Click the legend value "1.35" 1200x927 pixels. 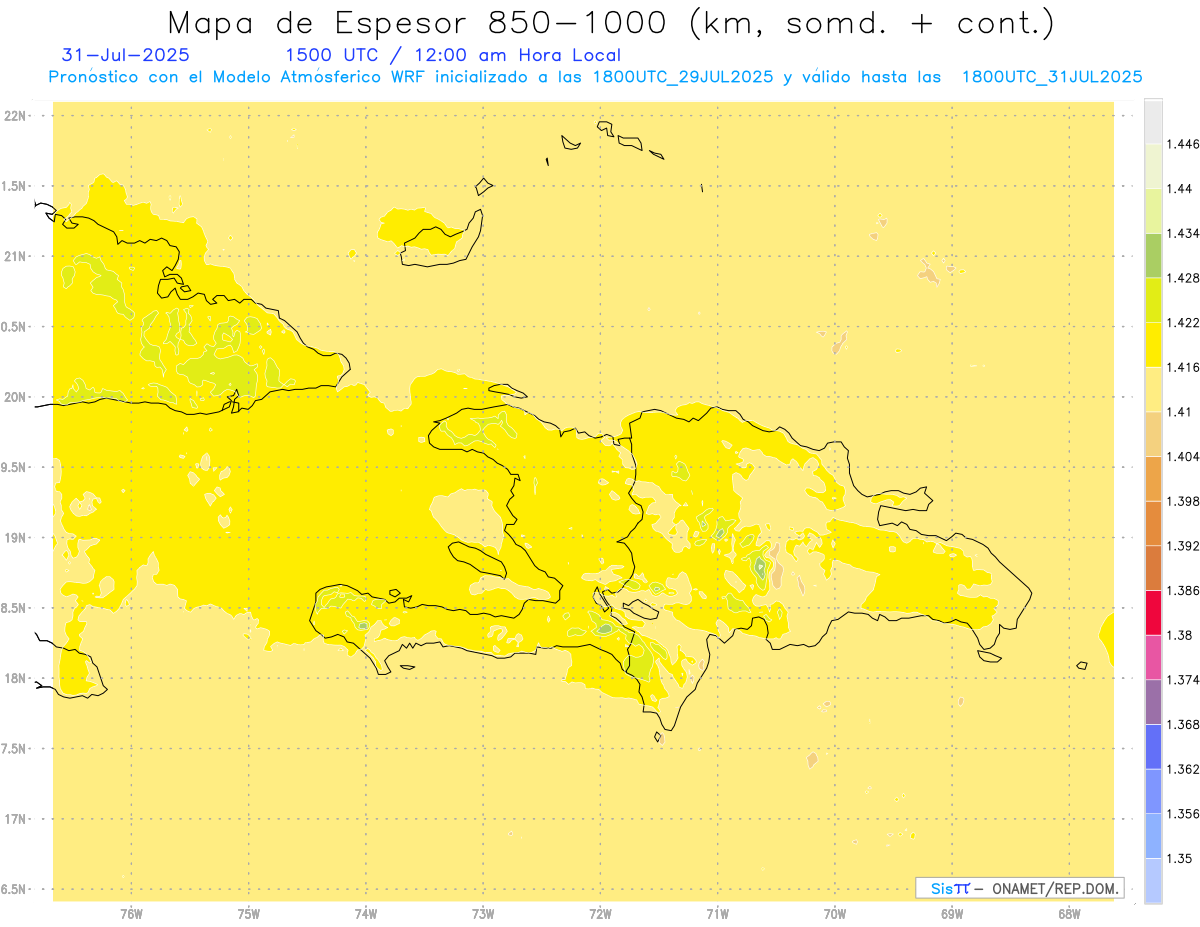1180,858
